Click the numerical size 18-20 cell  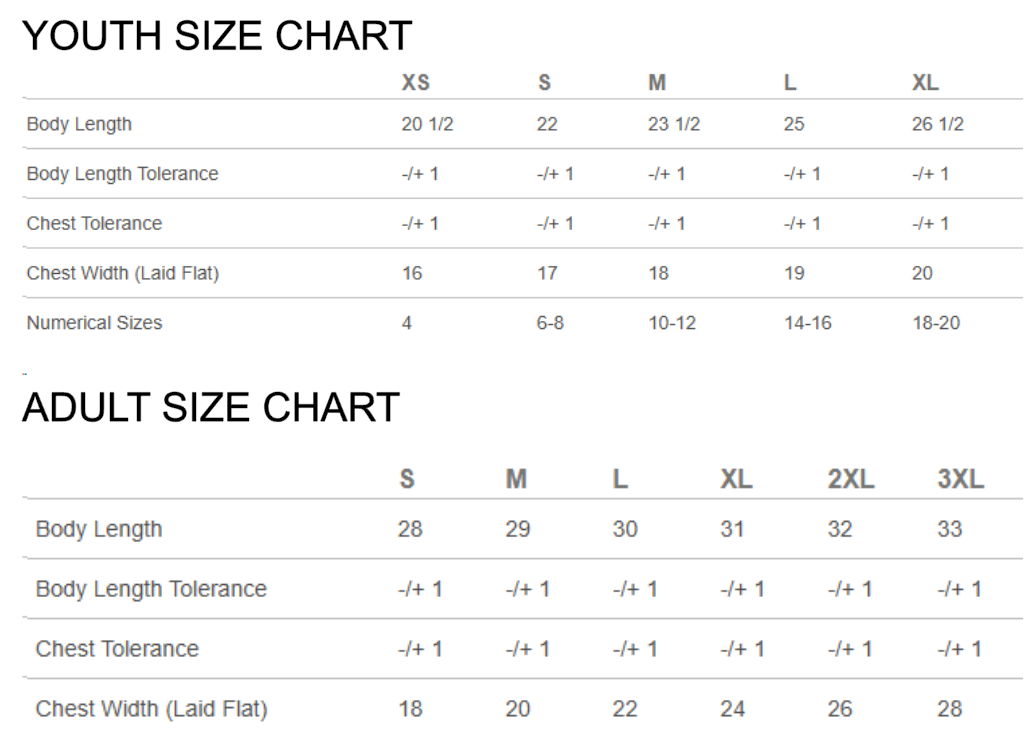coord(936,323)
